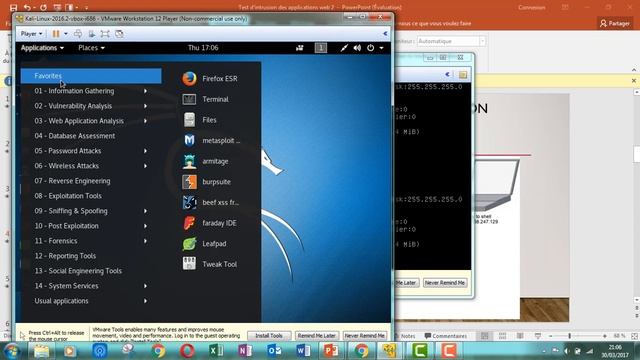Viewport: 640px width, 360px height.
Task: Open Word from the Windows taskbar
Action: coord(303,350)
